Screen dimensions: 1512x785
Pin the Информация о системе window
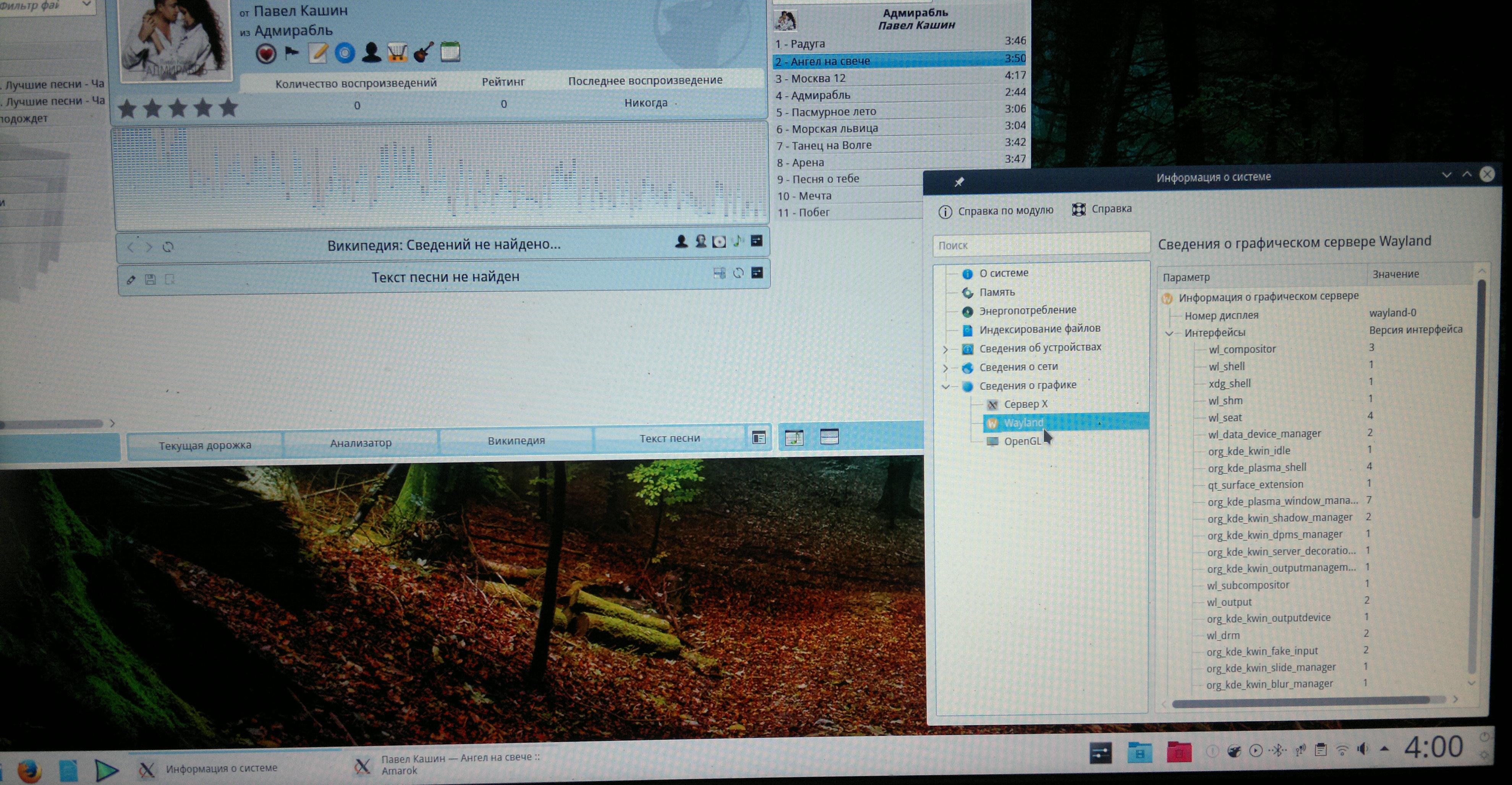click(x=959, y=182)
